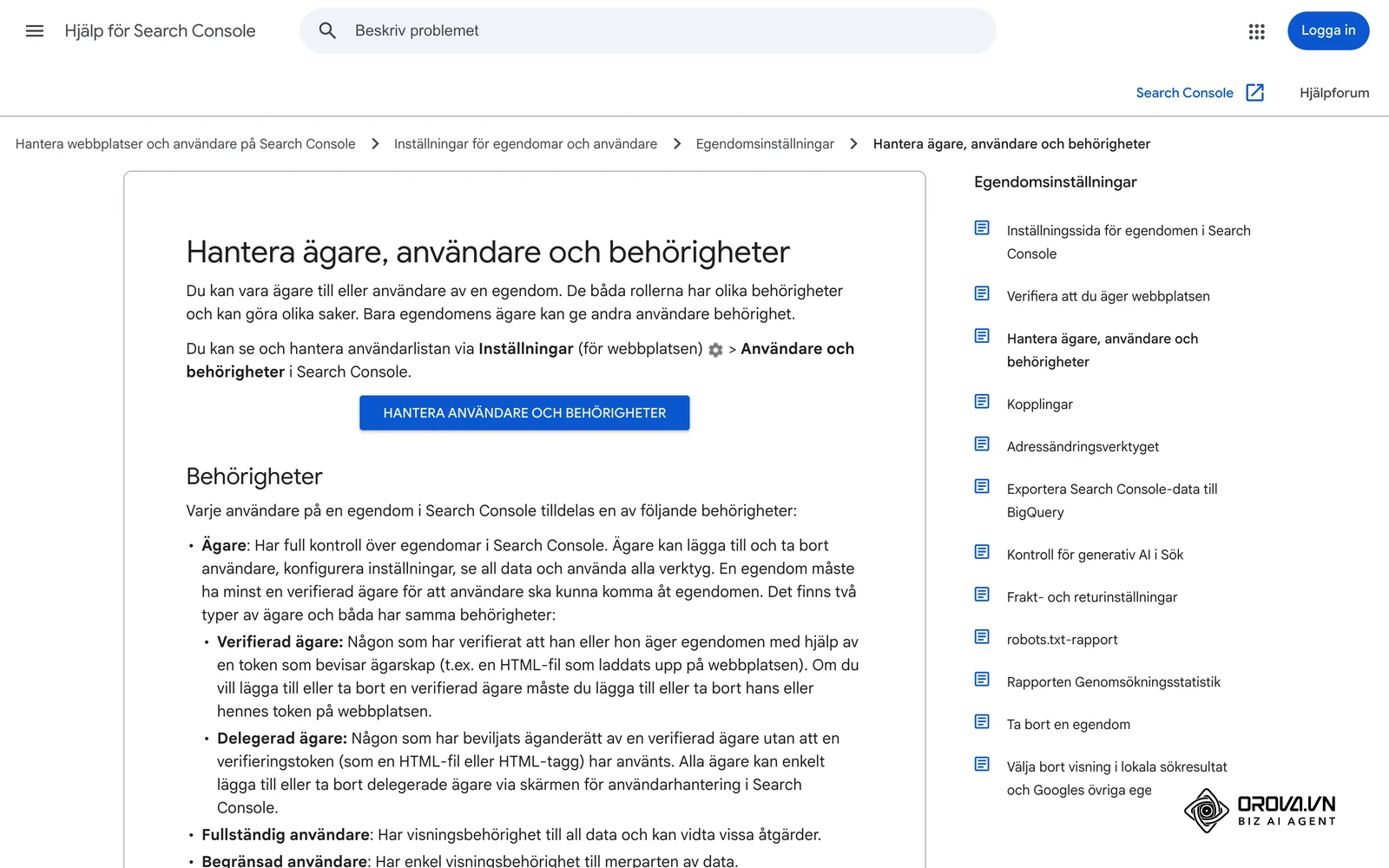
Task: Open sidebar link Exportera Search Console-data till BigQuery
Action: coord(1112,501)
